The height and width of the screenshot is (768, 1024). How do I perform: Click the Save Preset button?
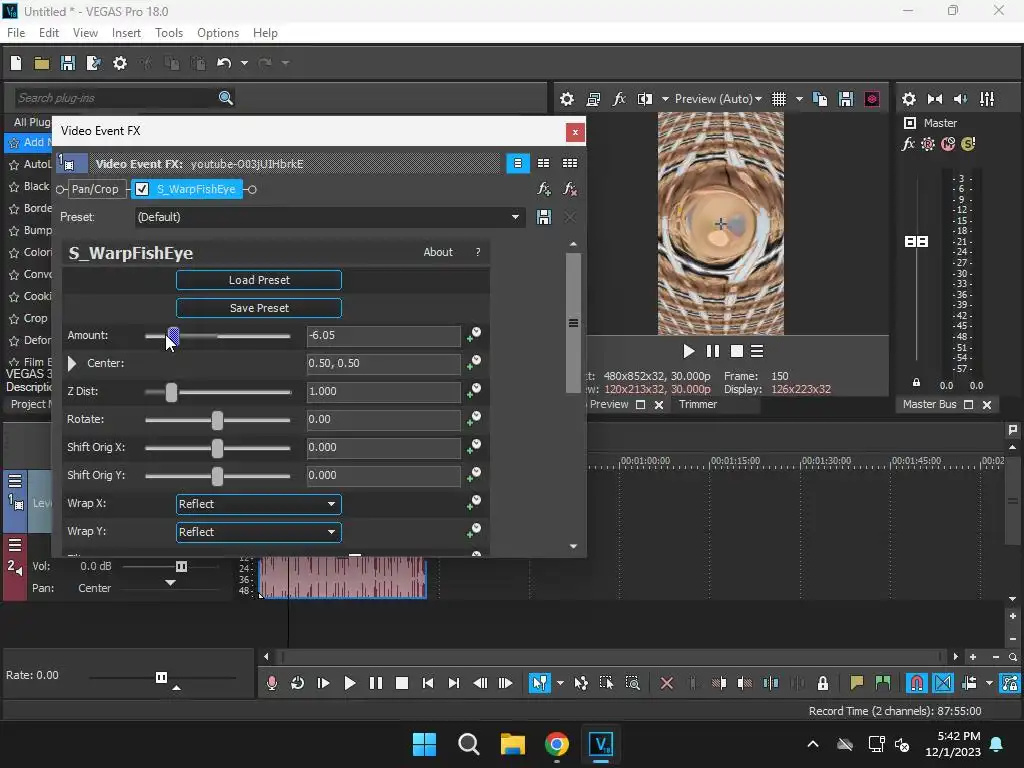(x=259, y=308)
